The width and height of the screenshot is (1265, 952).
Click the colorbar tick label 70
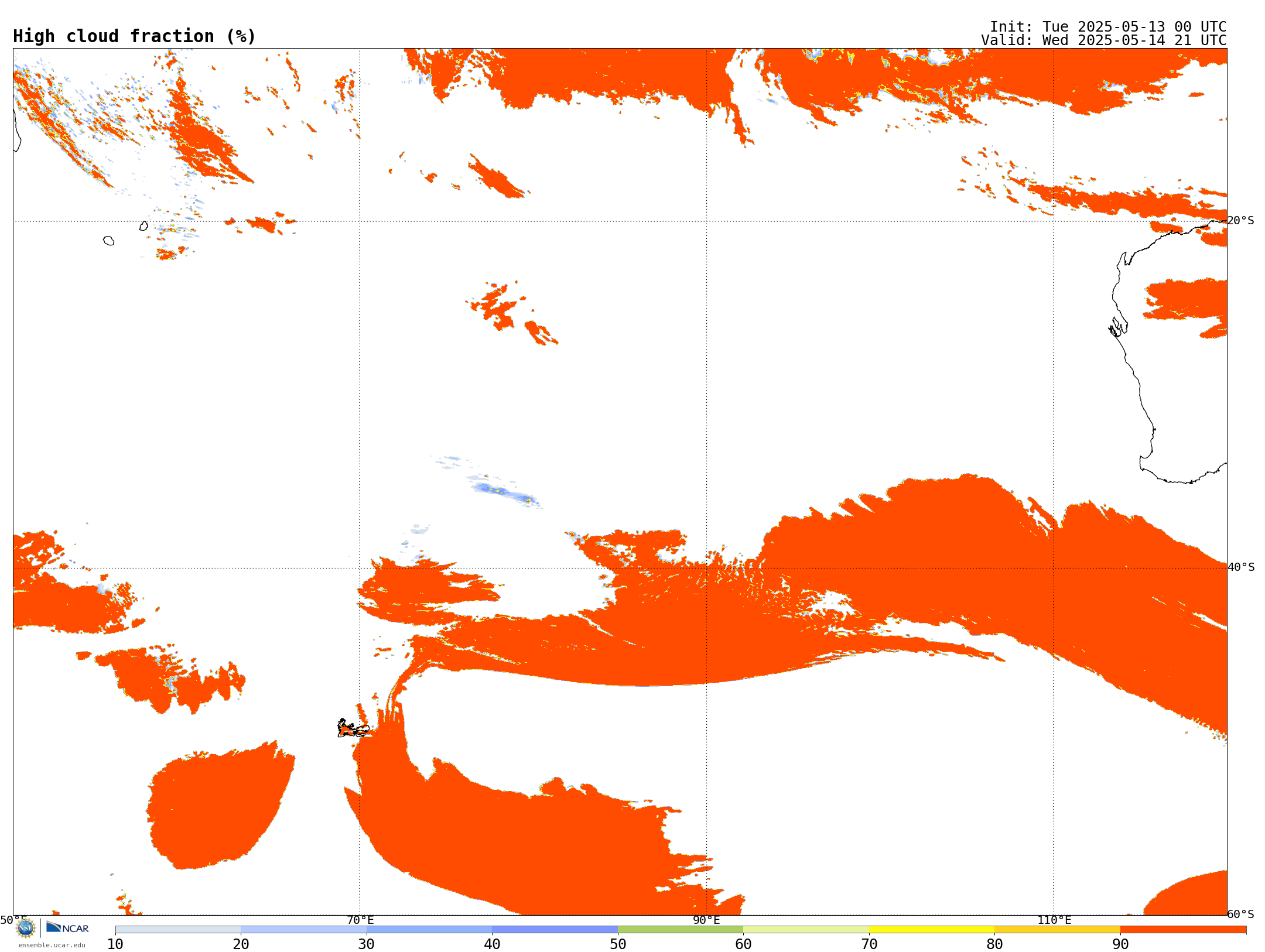tap(869, 944)
